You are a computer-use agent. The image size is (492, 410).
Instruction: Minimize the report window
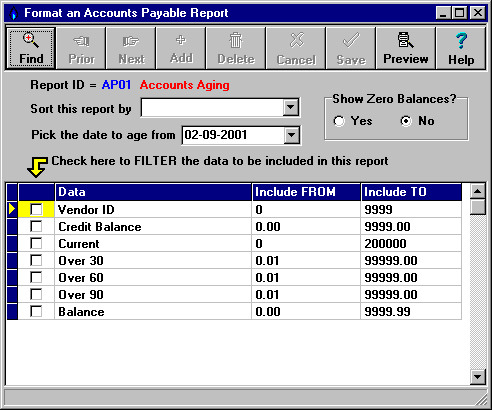[443, 13]
